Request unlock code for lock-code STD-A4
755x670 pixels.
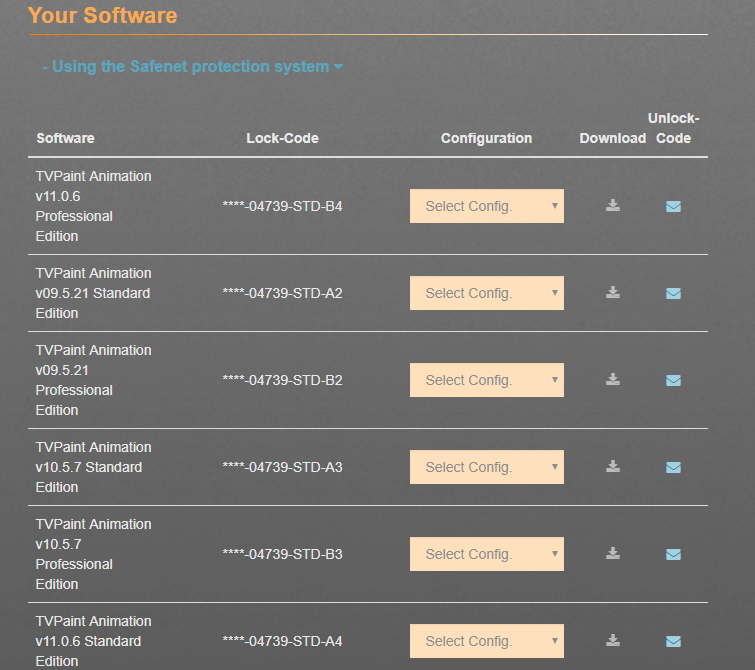click(x=673, y=642)
